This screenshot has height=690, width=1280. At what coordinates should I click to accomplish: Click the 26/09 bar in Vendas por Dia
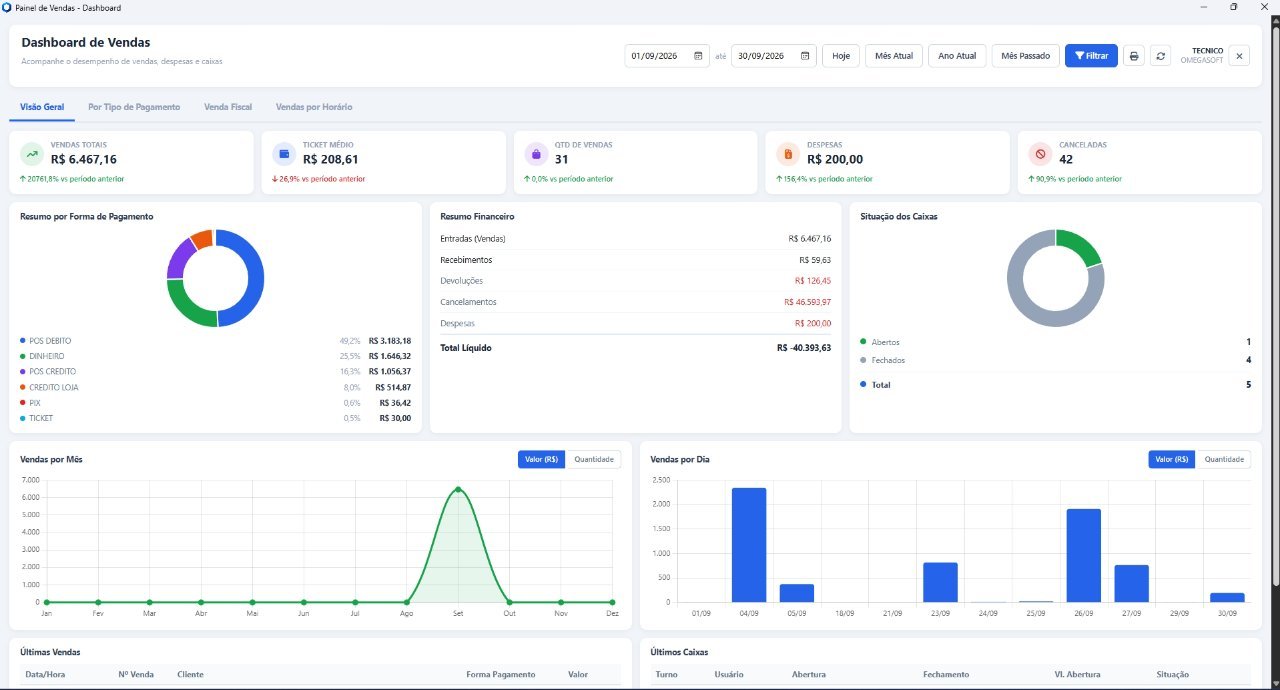click(1084, 556)
